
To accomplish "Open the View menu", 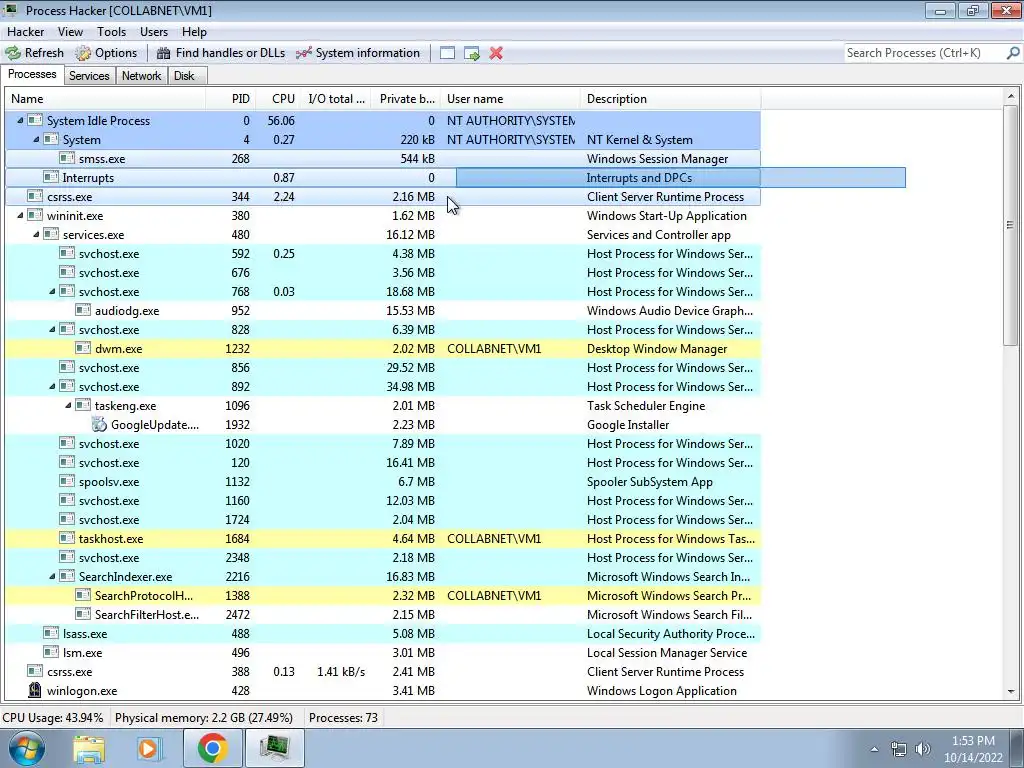I will (x=70, y=31).
